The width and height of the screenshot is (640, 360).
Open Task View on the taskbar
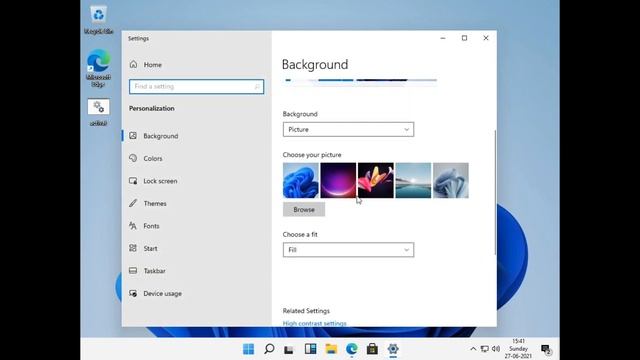coord(289,349)
